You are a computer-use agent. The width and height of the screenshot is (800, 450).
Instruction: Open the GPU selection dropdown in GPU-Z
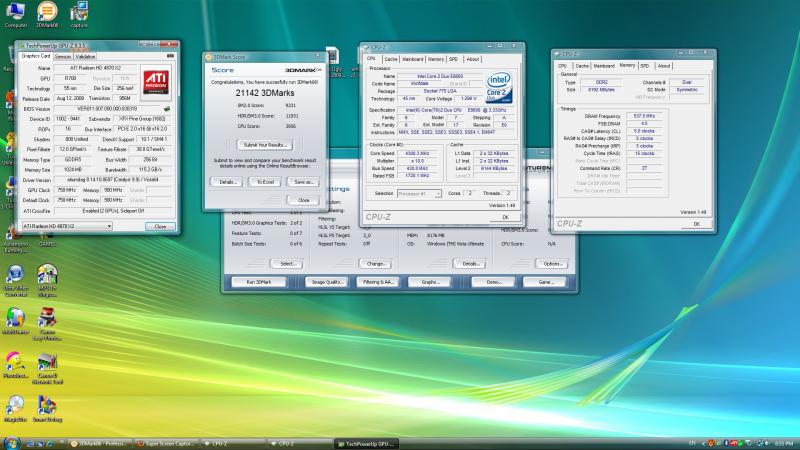pyautogui.click(x=66, y=226)
